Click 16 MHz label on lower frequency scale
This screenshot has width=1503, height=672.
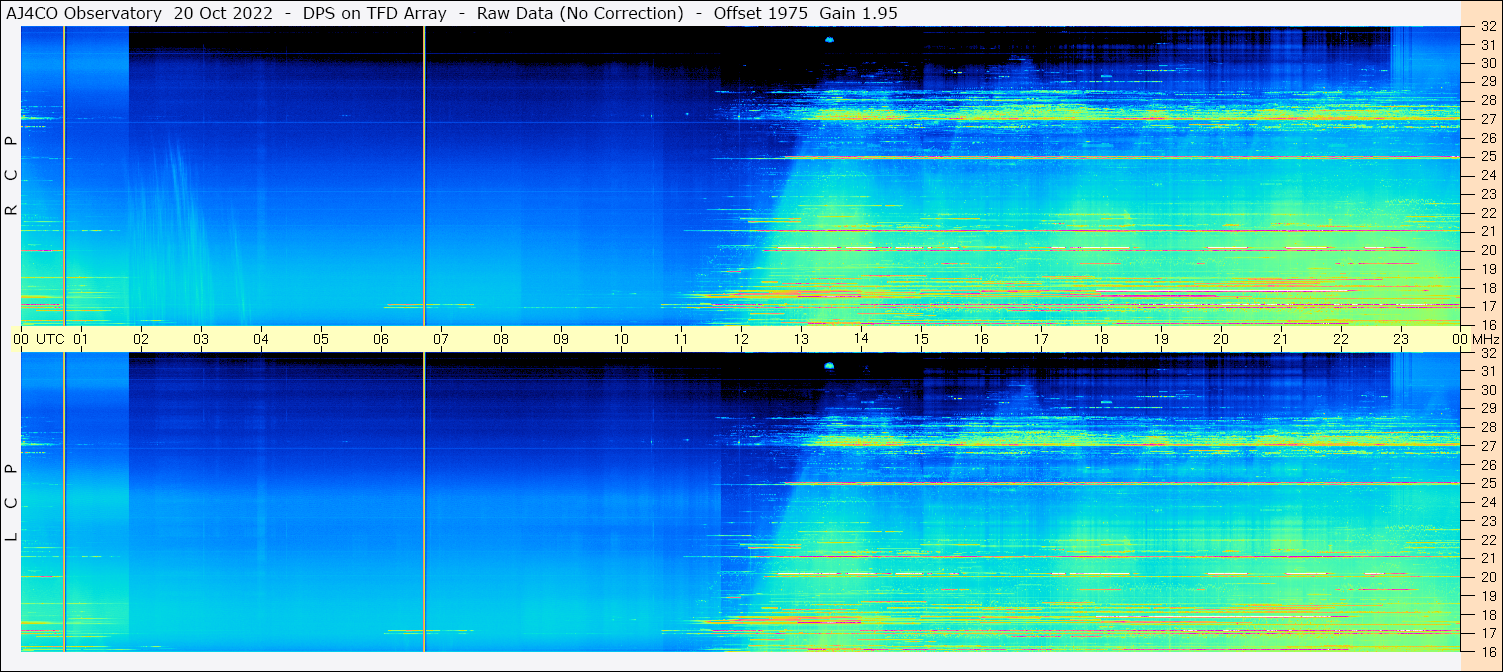1487,651
